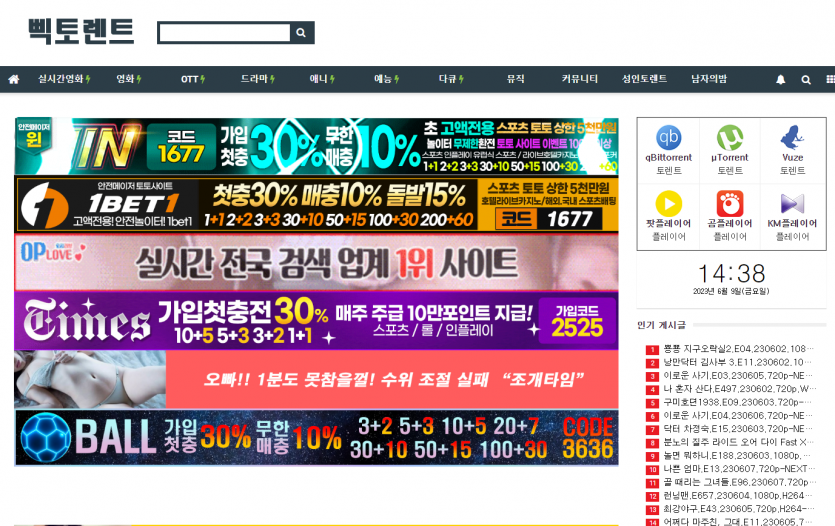Open the 곰플레이어 player icon

click(730, 204)
